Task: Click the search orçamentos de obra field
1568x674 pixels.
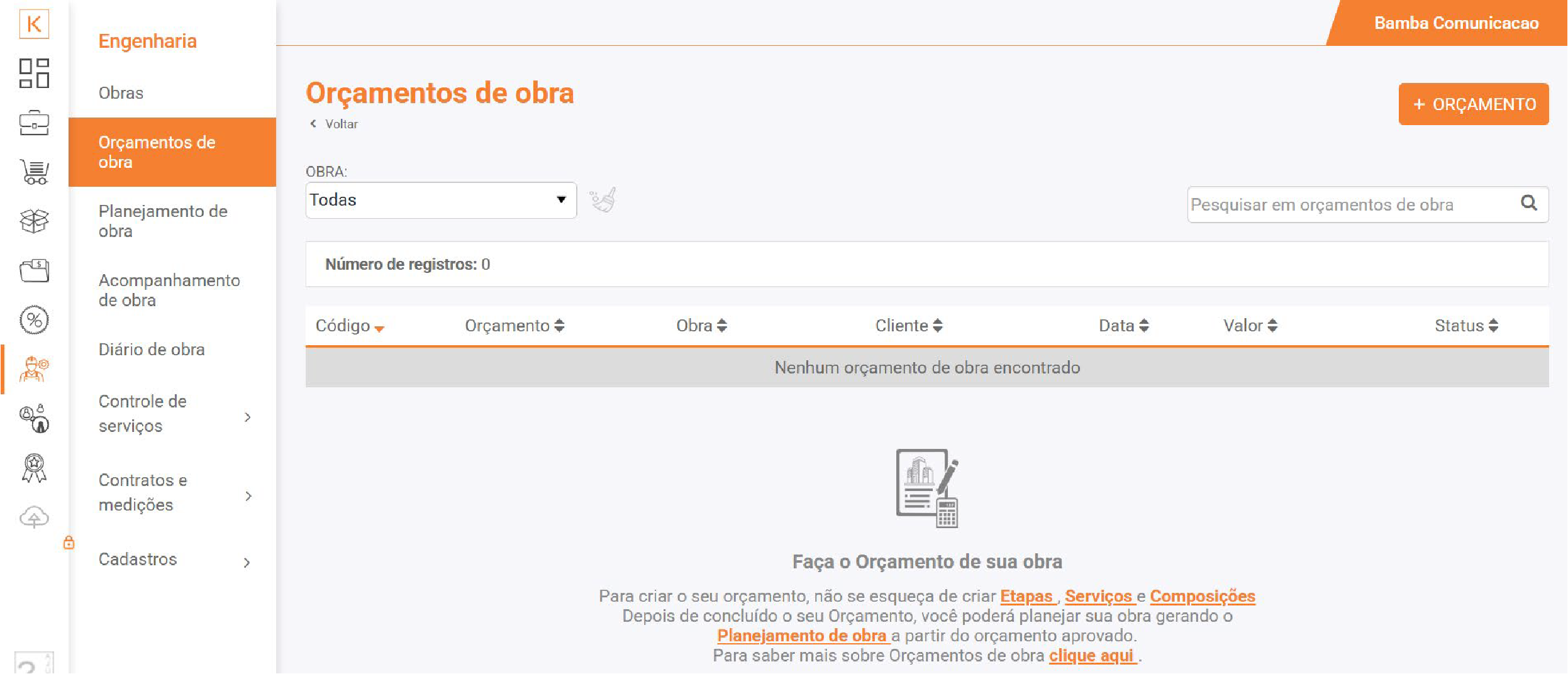Action: click(x=1351, y=205)
